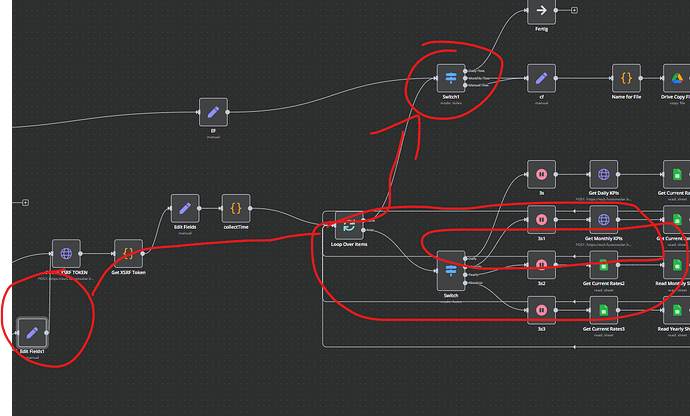Click the output handle of collectTime node
690x416 pixels.
pyautogui.click(x=250, y=208)
